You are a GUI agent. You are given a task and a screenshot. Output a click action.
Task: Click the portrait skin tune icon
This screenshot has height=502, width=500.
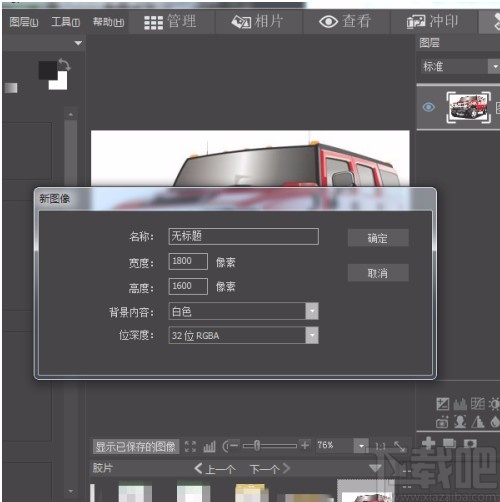[x=460, y=422]
